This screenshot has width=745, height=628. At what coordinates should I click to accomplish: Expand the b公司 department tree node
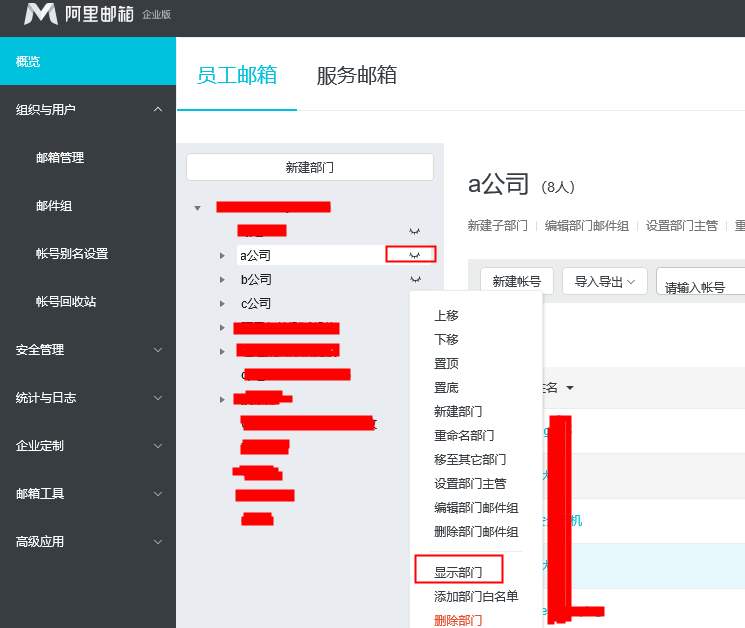pos(222,280)
